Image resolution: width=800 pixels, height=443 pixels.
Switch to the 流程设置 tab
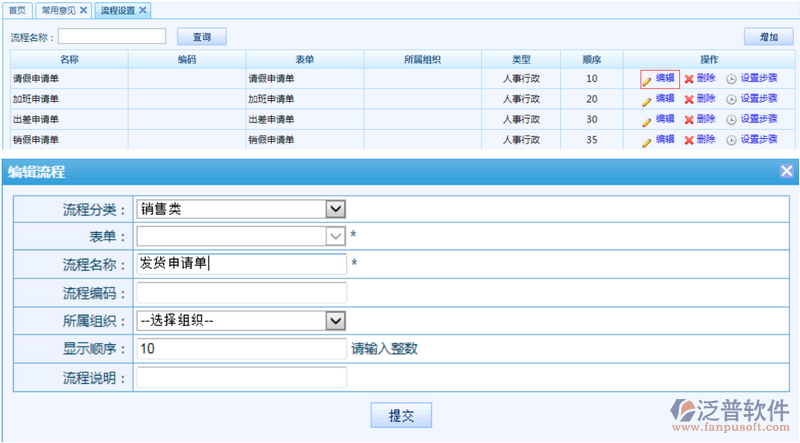tap(118, 10)
